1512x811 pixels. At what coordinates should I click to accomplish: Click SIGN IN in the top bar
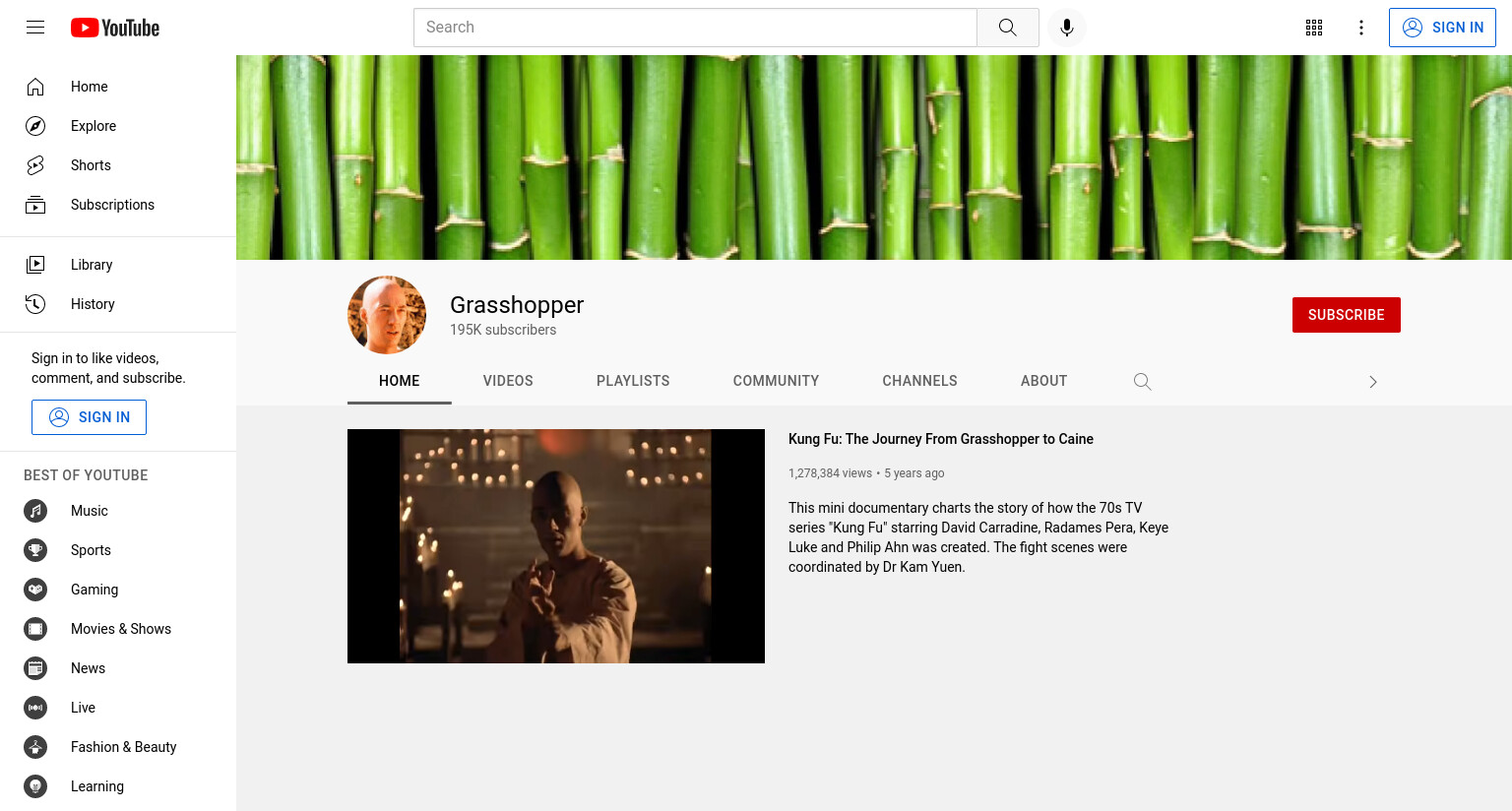pyautogui.click(x=1442, y=28)
